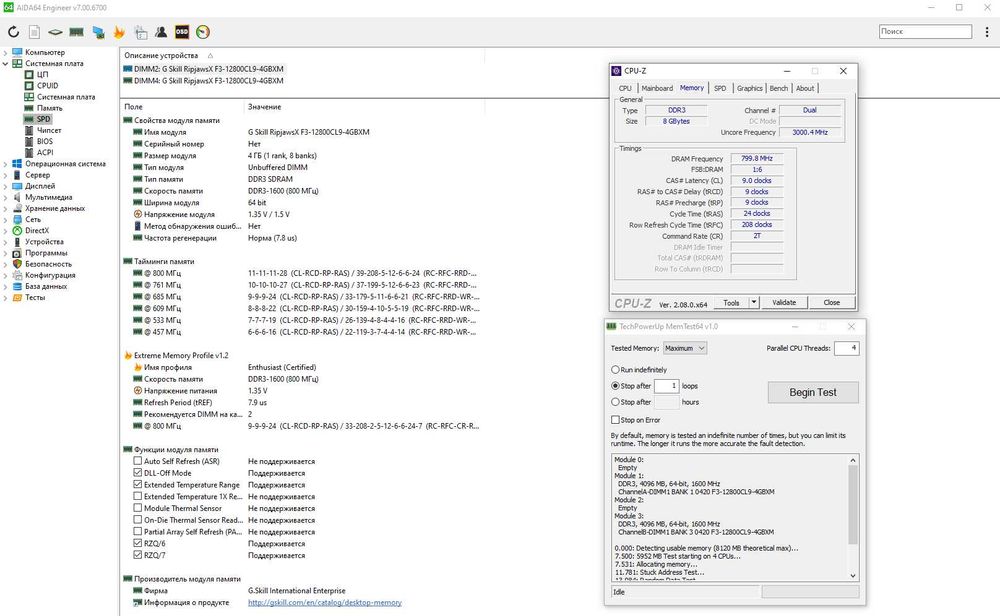This screenshot has width=1000, height=616.
Task: Expand the Сеть tree node
Action: click(5, 219)
